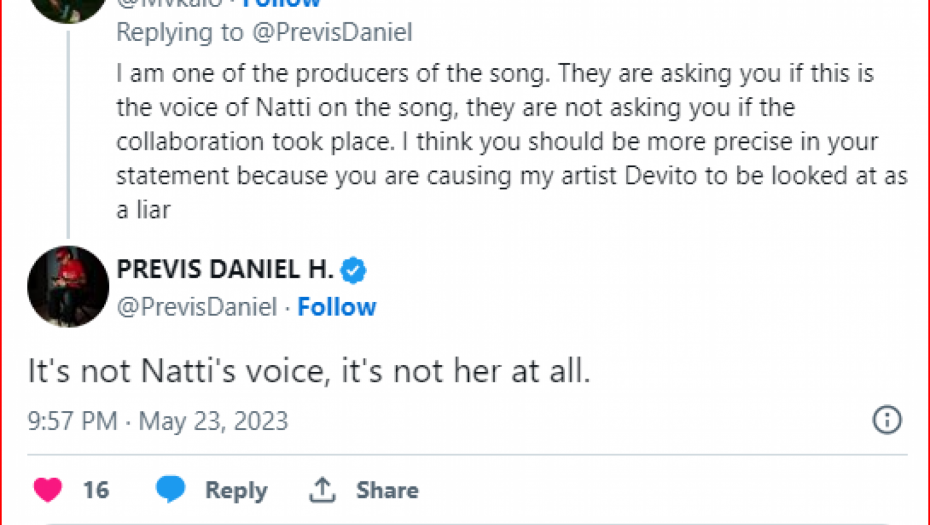This screenshot has width=930, height=525.
Task: Open Previs Daniel's profile avatar
Action: tap(68, 287)
